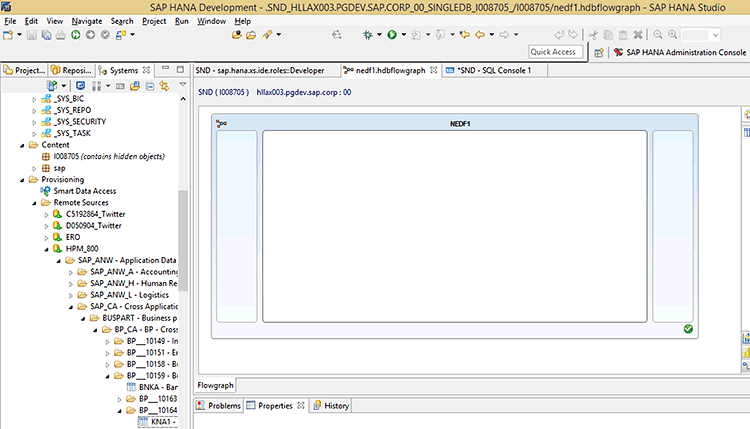
Task: Click the Undo arrow icon
Action: tap(559, 35)
